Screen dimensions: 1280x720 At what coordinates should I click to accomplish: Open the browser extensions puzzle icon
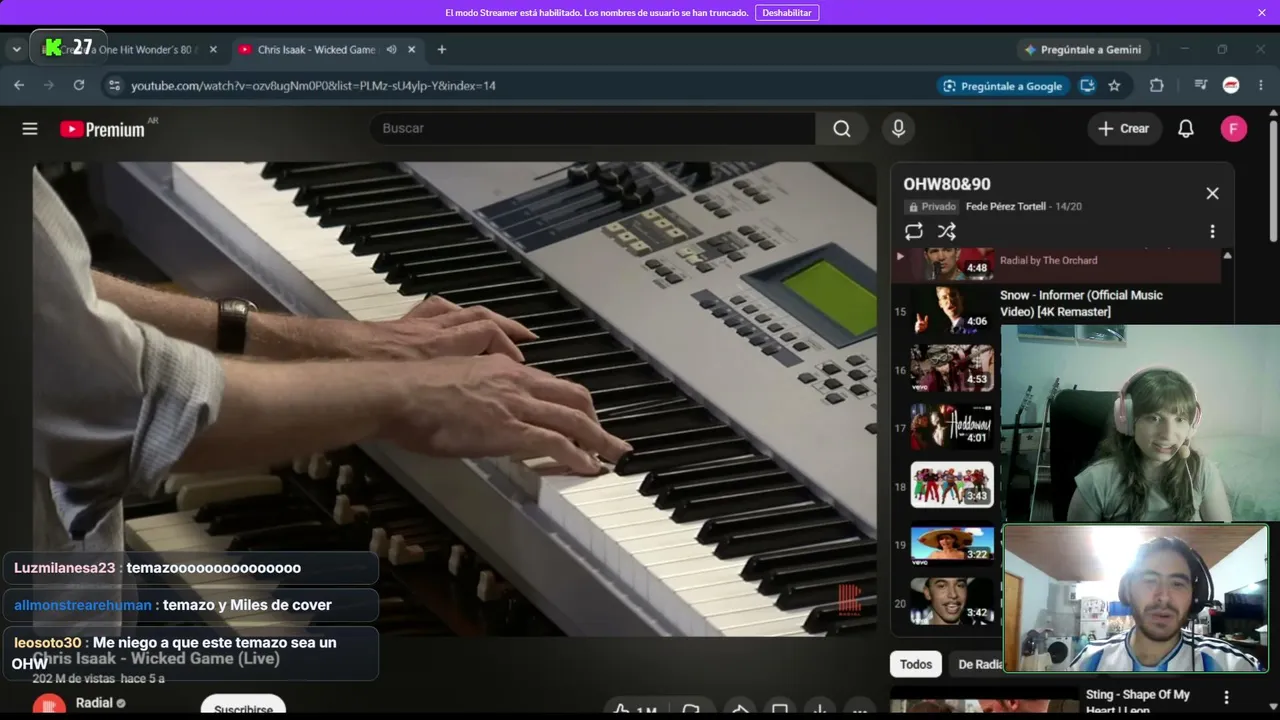(1157, 86)
